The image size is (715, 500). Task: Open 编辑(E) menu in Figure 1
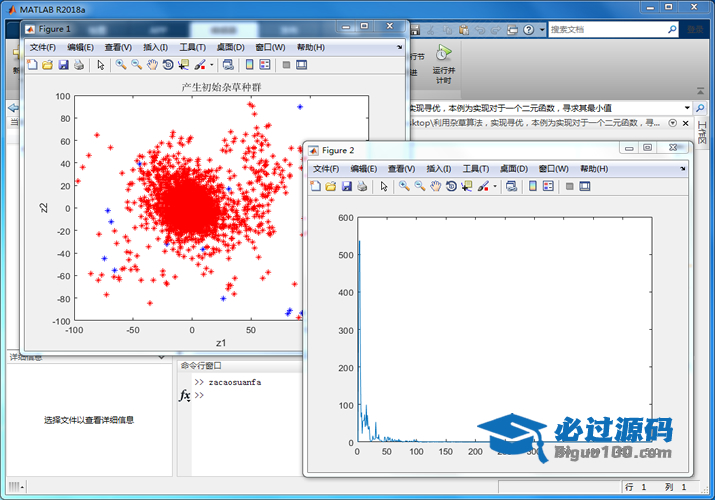[80, 47]
